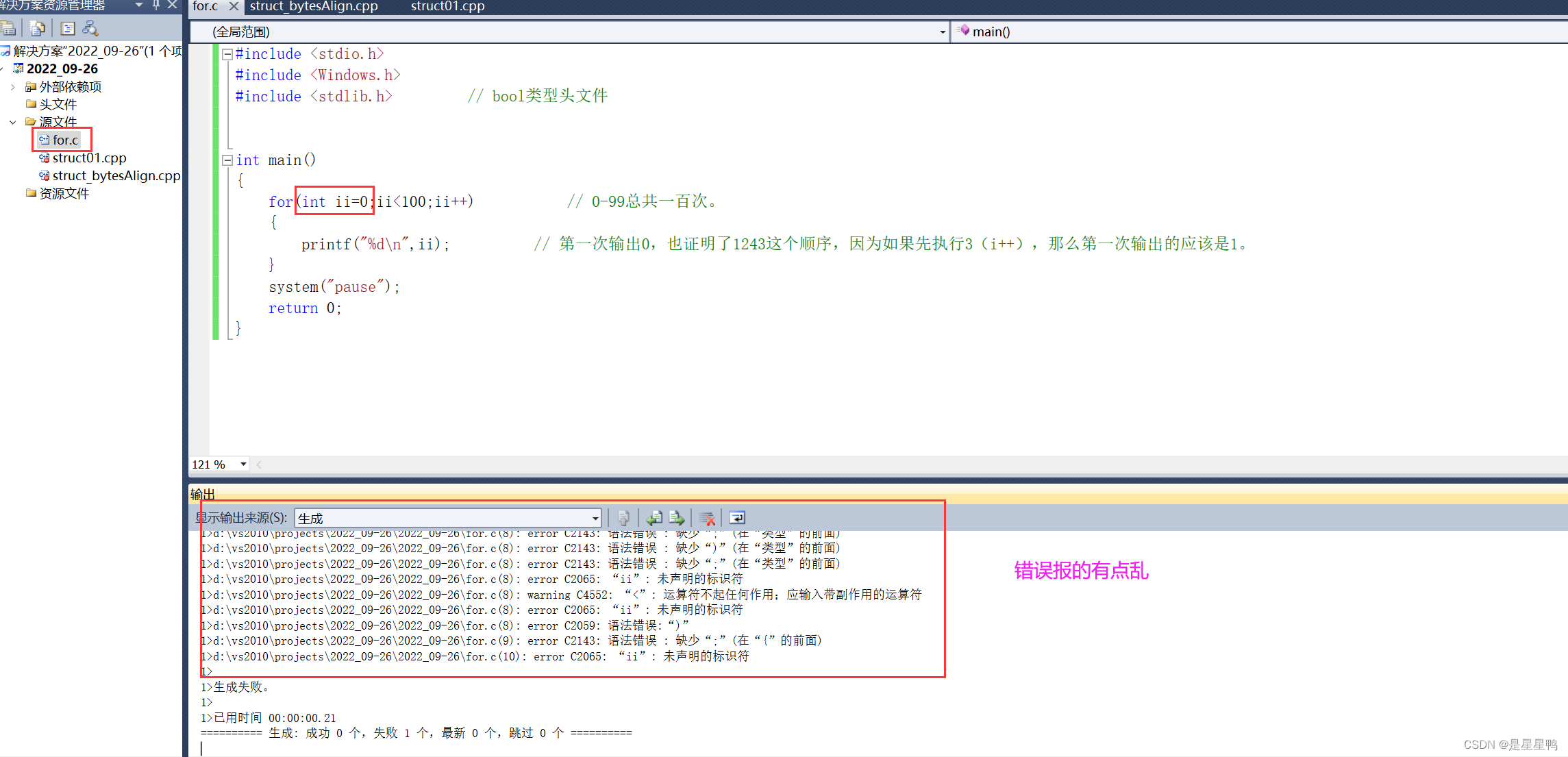The width and height of the screenshot is (1568, 757).
Task: Open the View Class Diagram icon
Action: click(90, 29)
